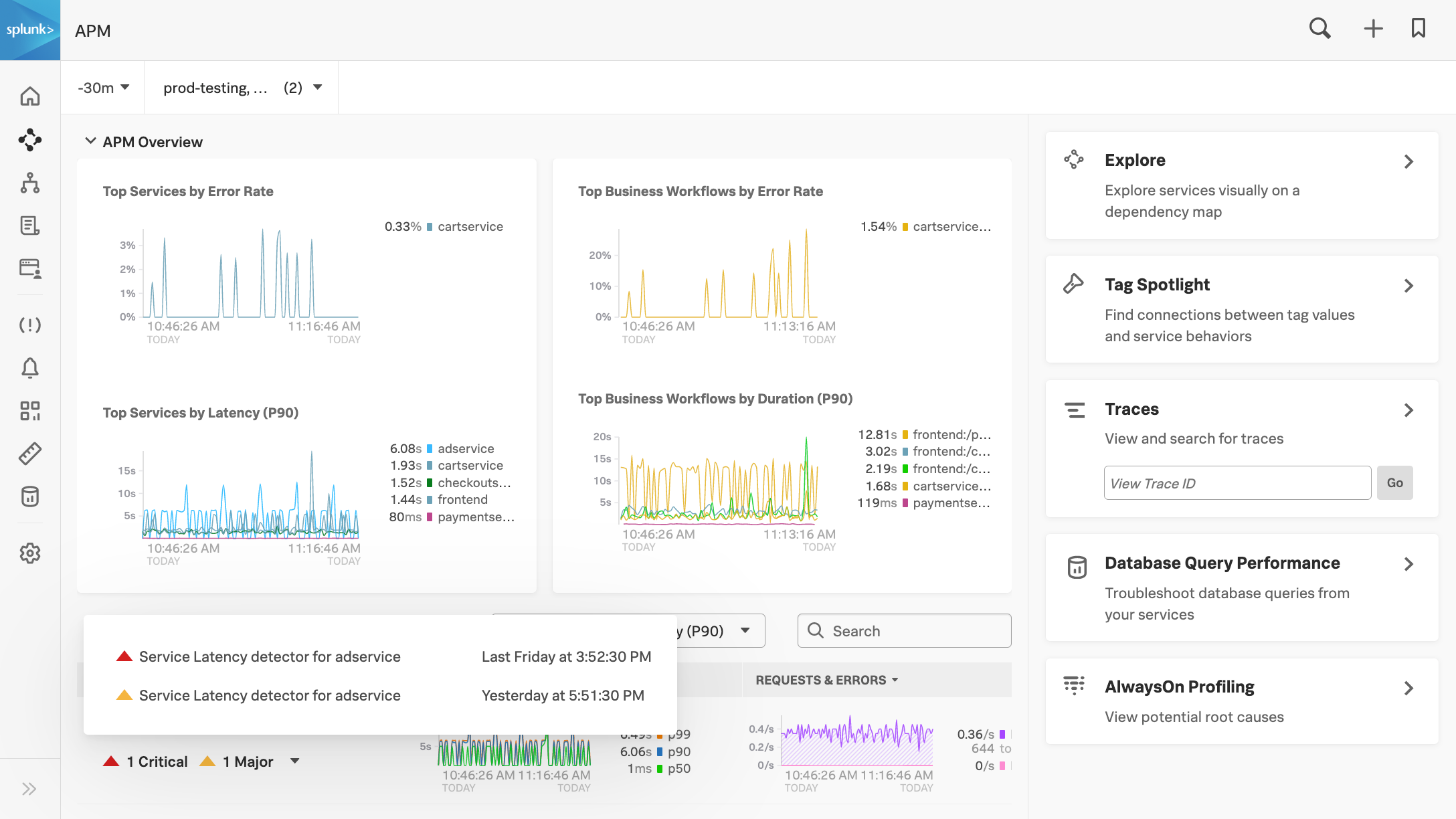
Task: Open the detectors exclamation icon in the sidebar
Action: click(30, 325)
